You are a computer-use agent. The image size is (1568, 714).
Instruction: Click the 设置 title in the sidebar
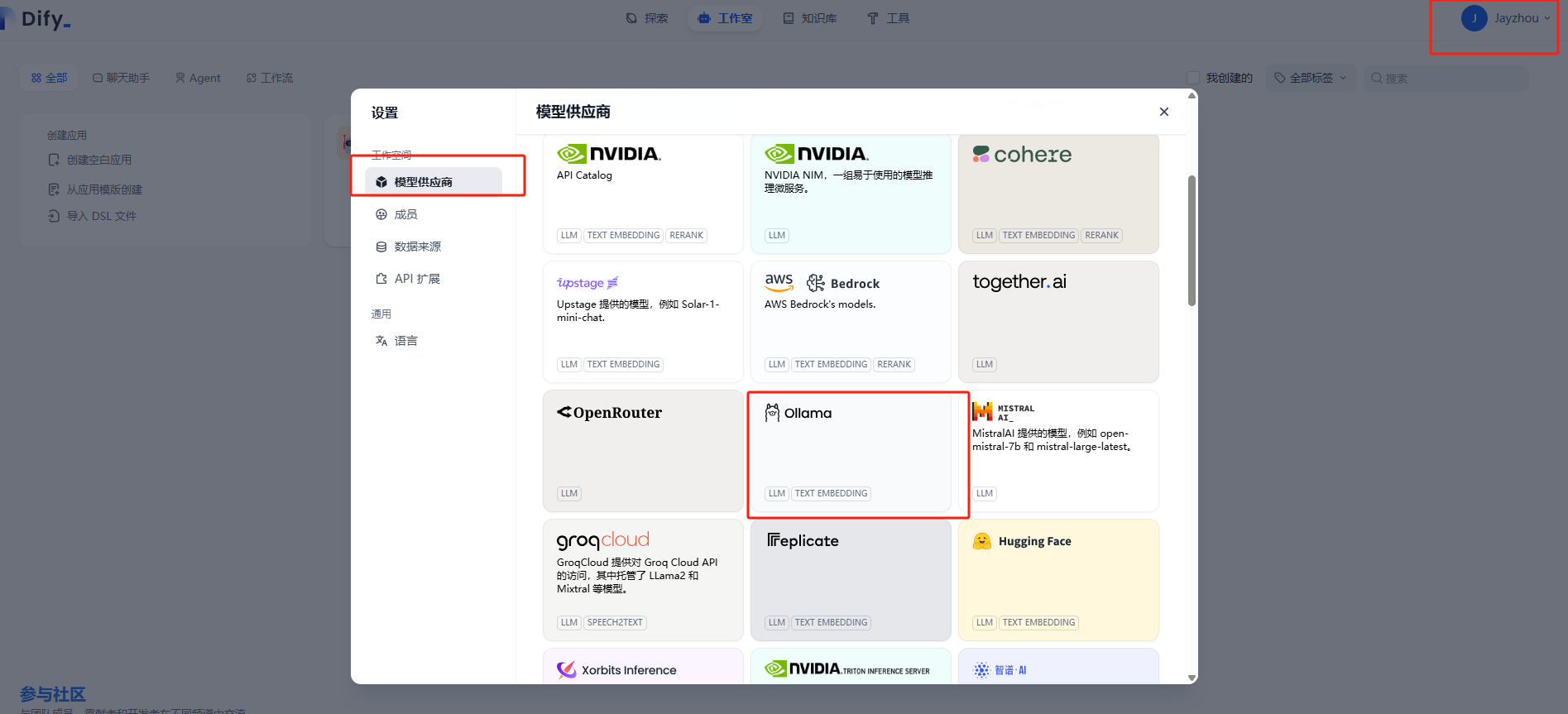point(385,113)
